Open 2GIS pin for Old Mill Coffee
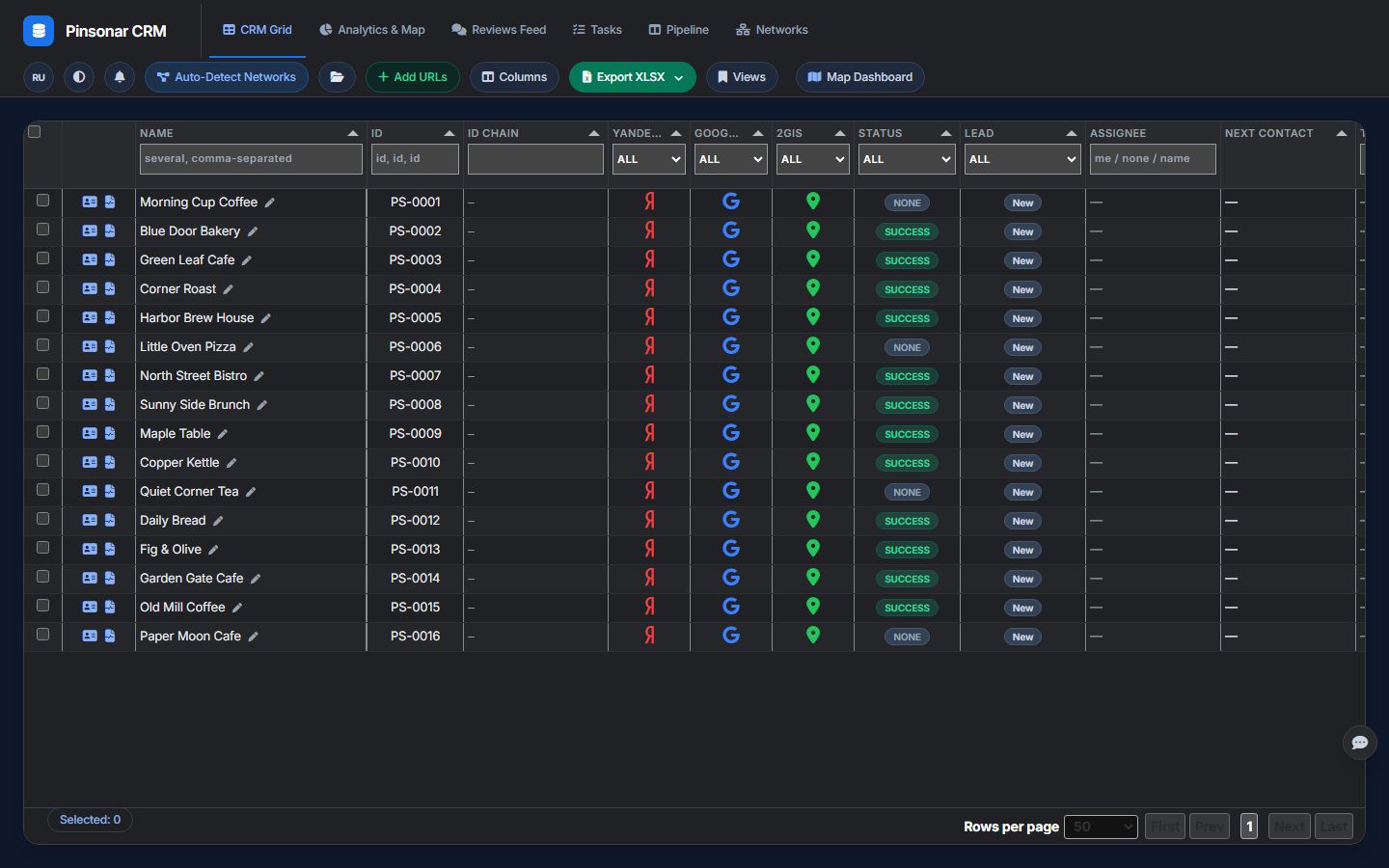This screenshot has height=868, width=1389. (x=813, y=606)
